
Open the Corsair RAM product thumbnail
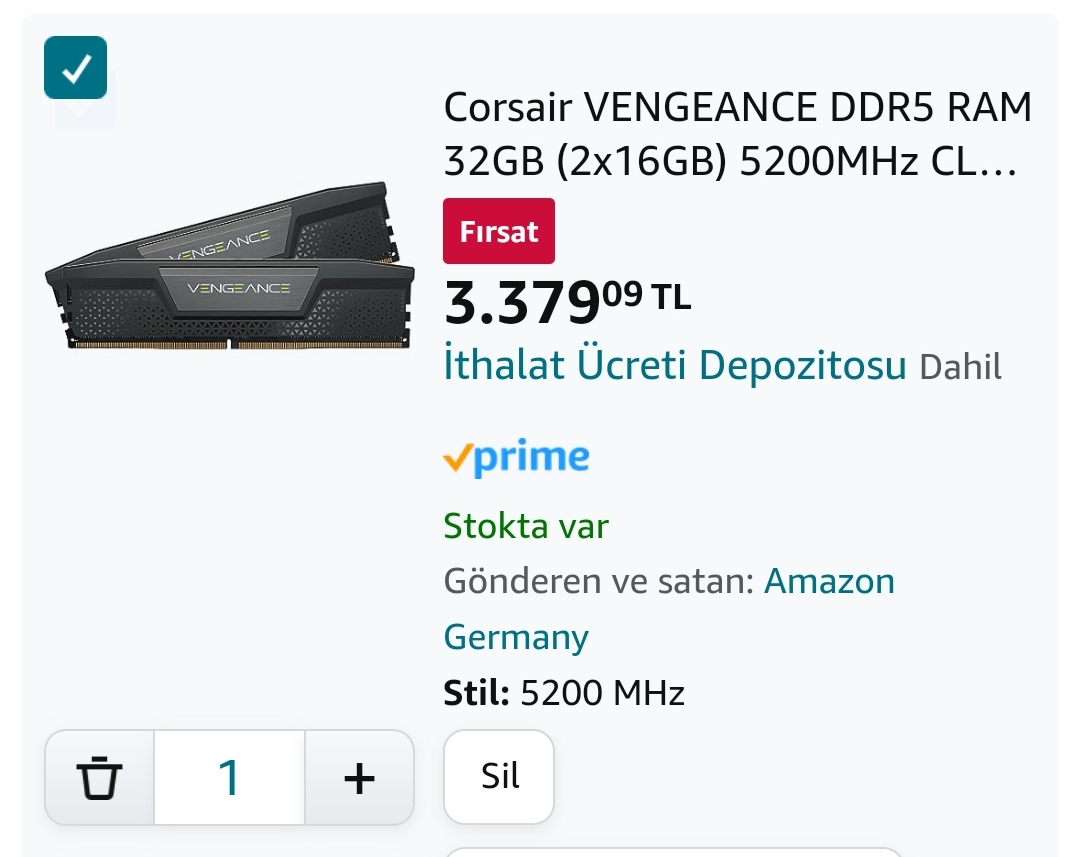[229, 266]
